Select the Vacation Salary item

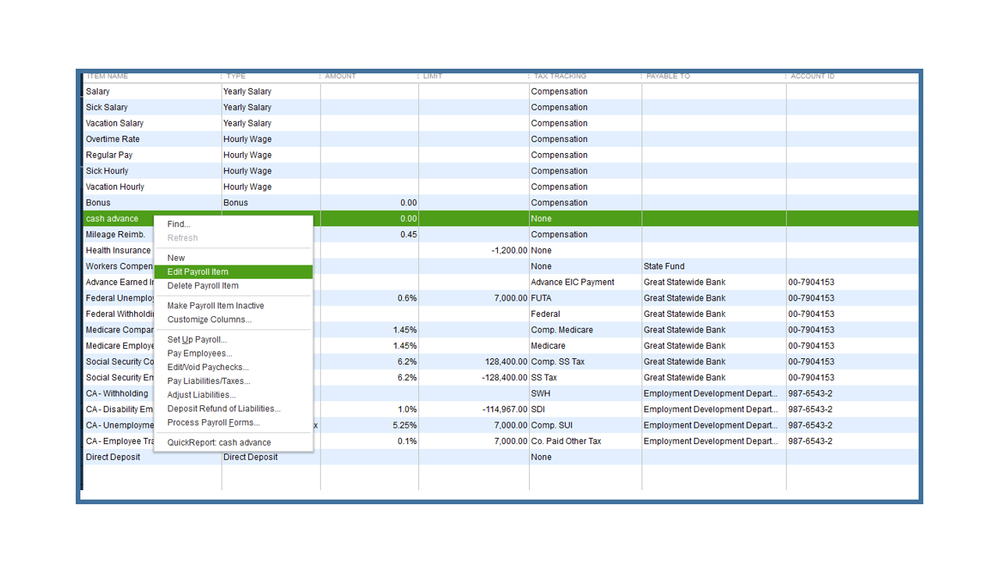coord(115,124)
